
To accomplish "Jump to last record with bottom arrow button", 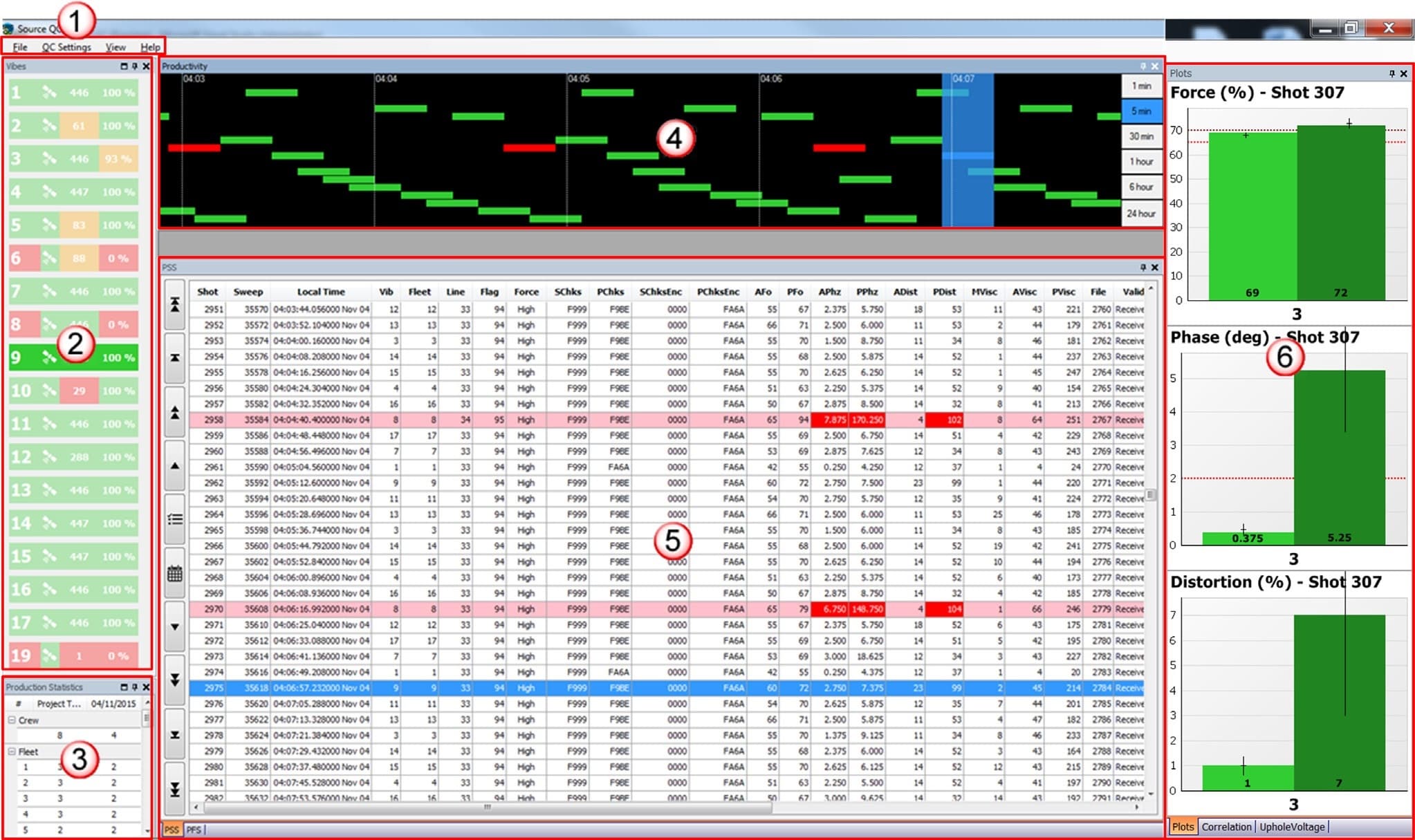I will 174,789.
